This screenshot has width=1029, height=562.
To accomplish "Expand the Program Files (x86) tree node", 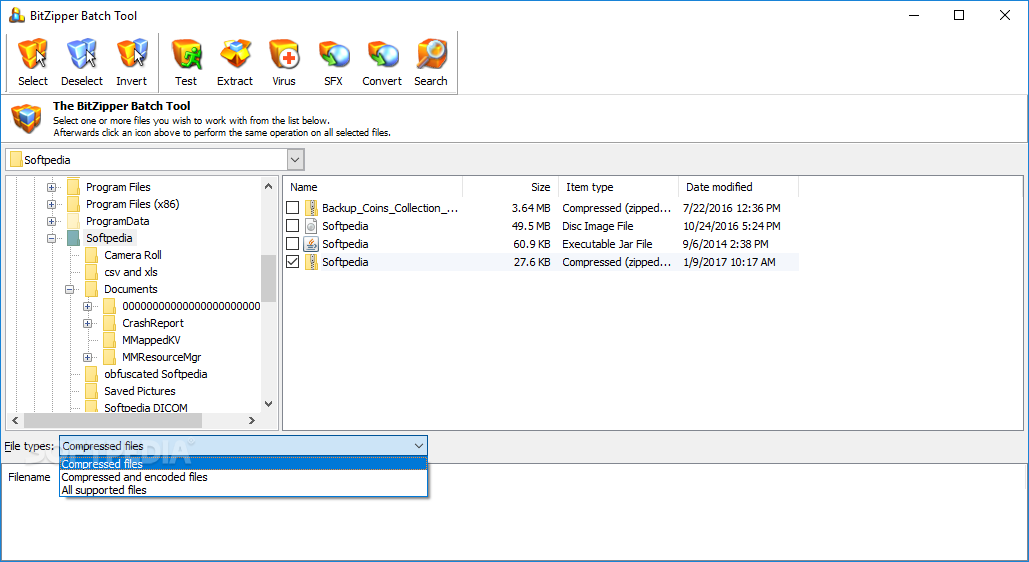I will 51,204.
